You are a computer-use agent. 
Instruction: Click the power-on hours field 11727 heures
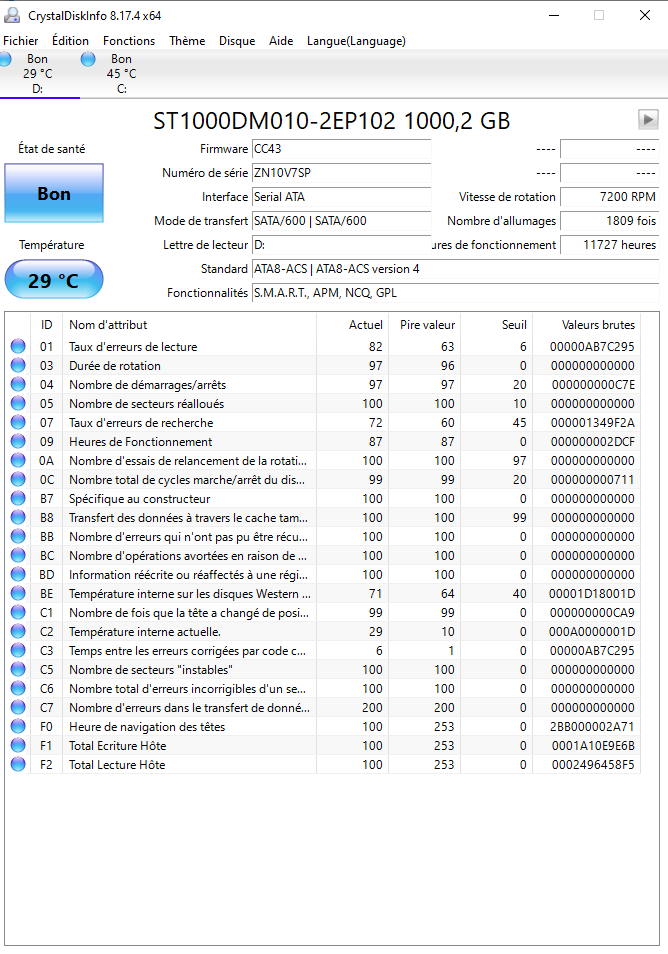[x=610, y=245]
